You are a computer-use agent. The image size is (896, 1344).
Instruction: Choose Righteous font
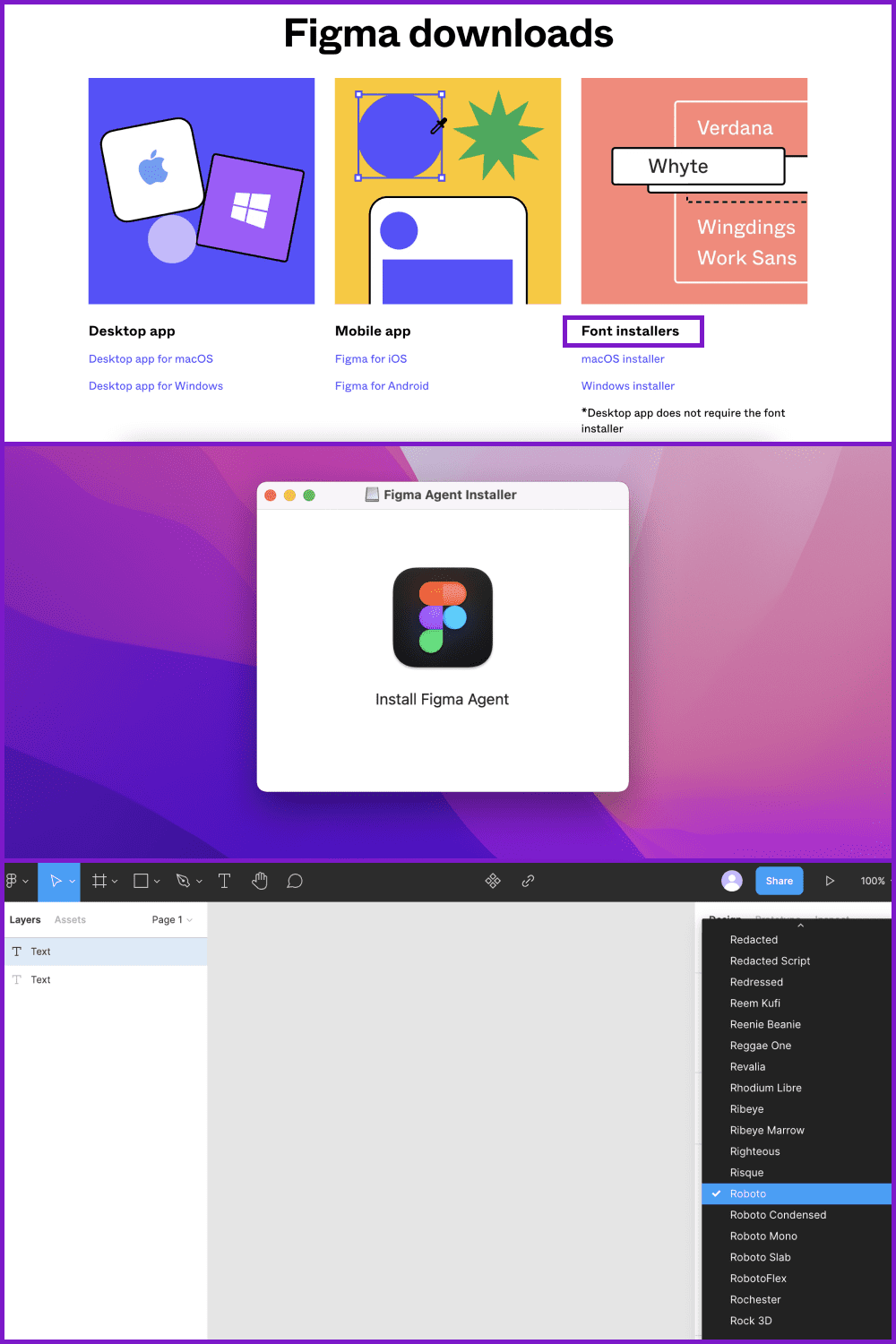tap(797, 1151)
